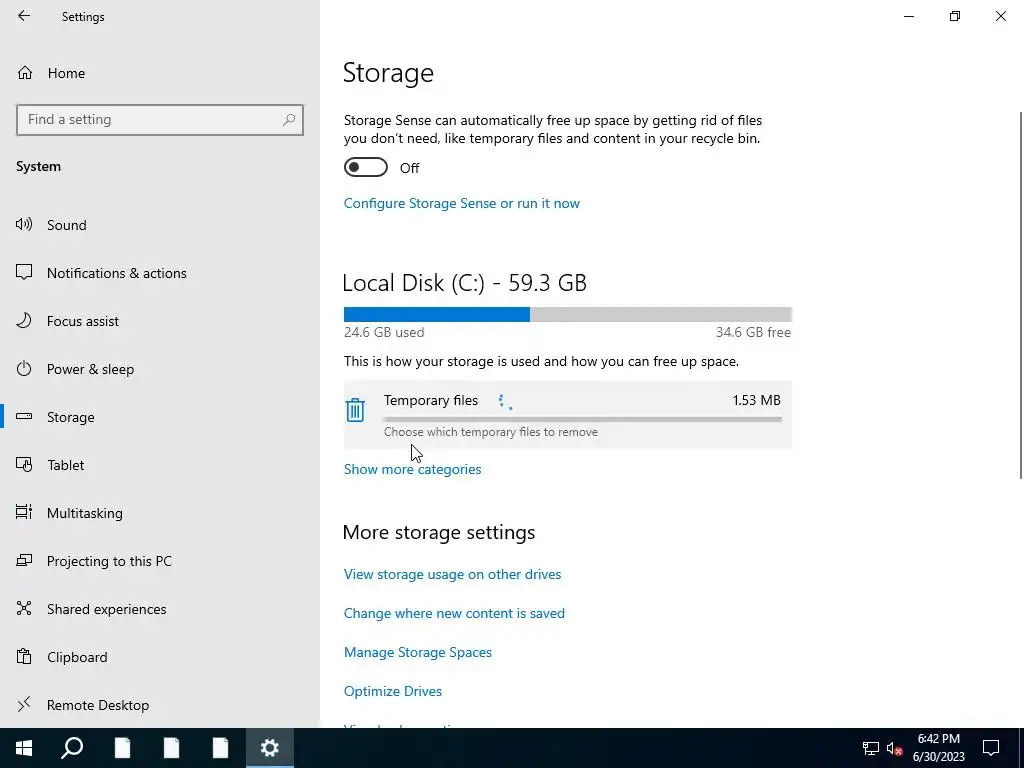Click the muted volume tray icon

(895, 748)
